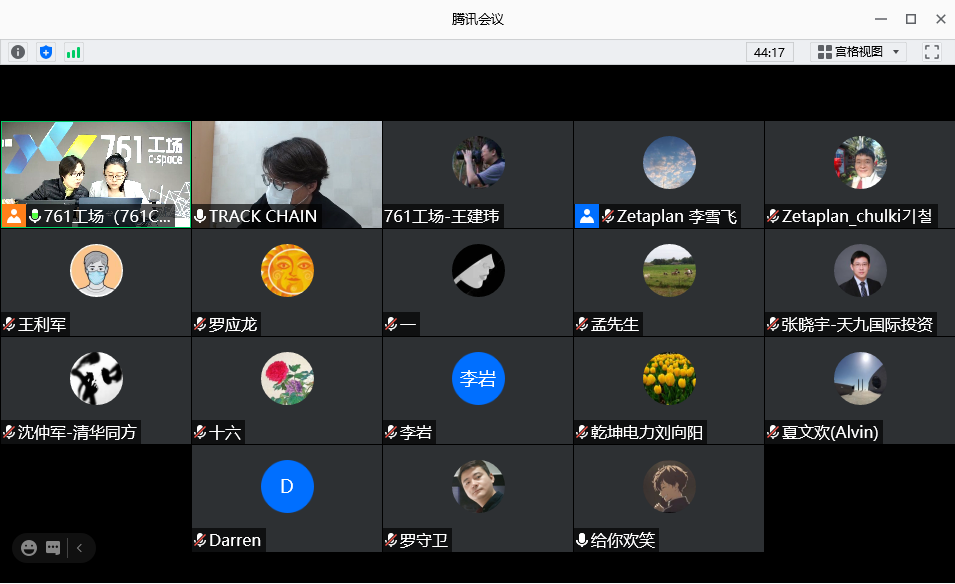Click the 44:17 meeting timer
The image size is (955, 584).
(769, 52)
